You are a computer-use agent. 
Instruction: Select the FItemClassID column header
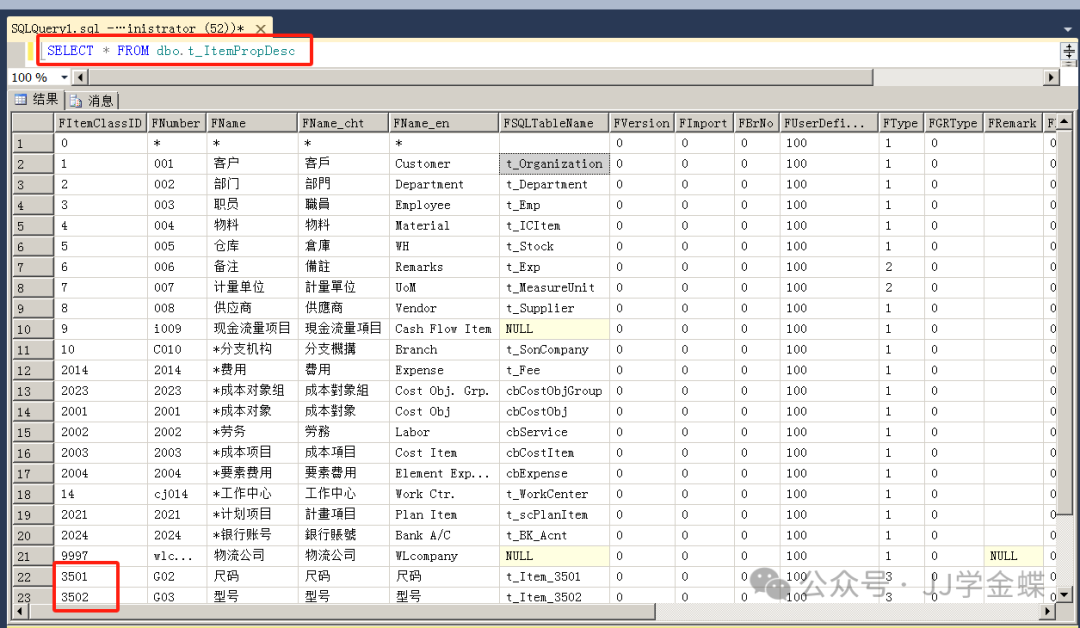coord(100,123)
